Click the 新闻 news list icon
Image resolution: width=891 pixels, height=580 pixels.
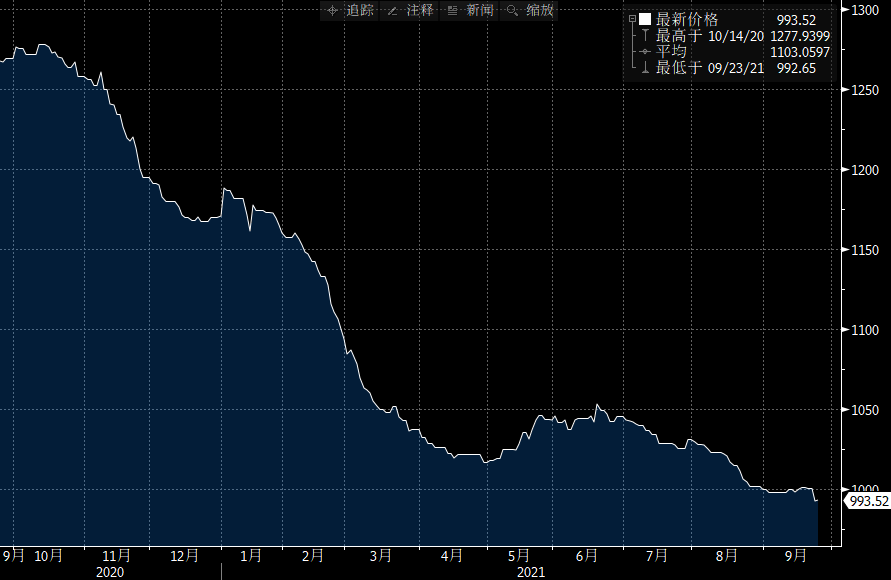[x=453, y=10]
